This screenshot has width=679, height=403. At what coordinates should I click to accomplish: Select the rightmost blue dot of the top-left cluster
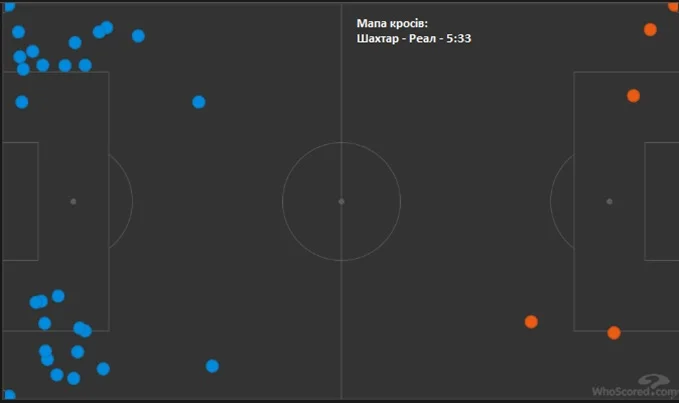[x=138, y=36]
